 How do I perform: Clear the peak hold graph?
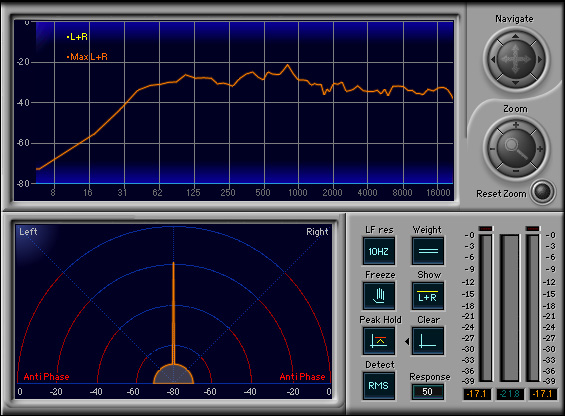click(427, 341)
